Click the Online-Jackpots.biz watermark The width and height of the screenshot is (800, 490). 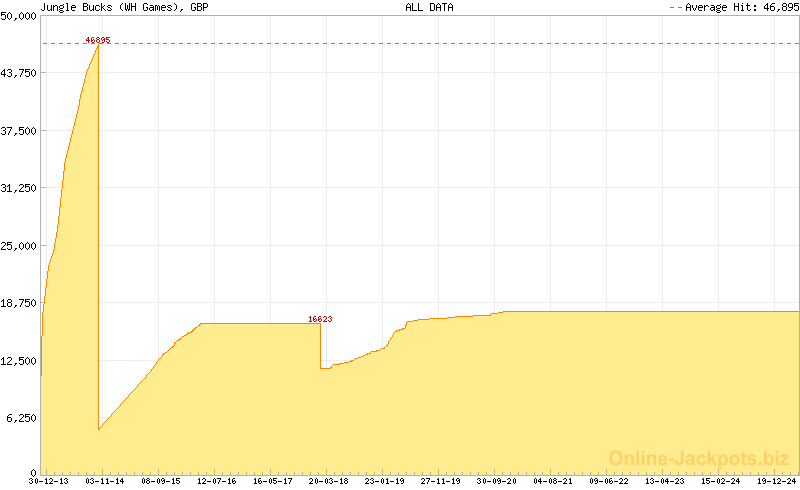(700, 458)
